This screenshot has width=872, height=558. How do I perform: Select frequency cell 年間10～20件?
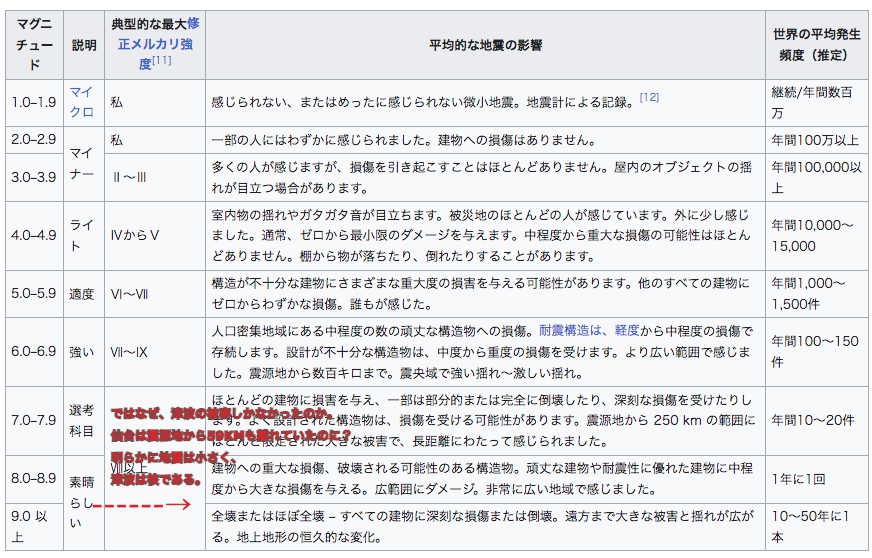[x=816, y=421]
